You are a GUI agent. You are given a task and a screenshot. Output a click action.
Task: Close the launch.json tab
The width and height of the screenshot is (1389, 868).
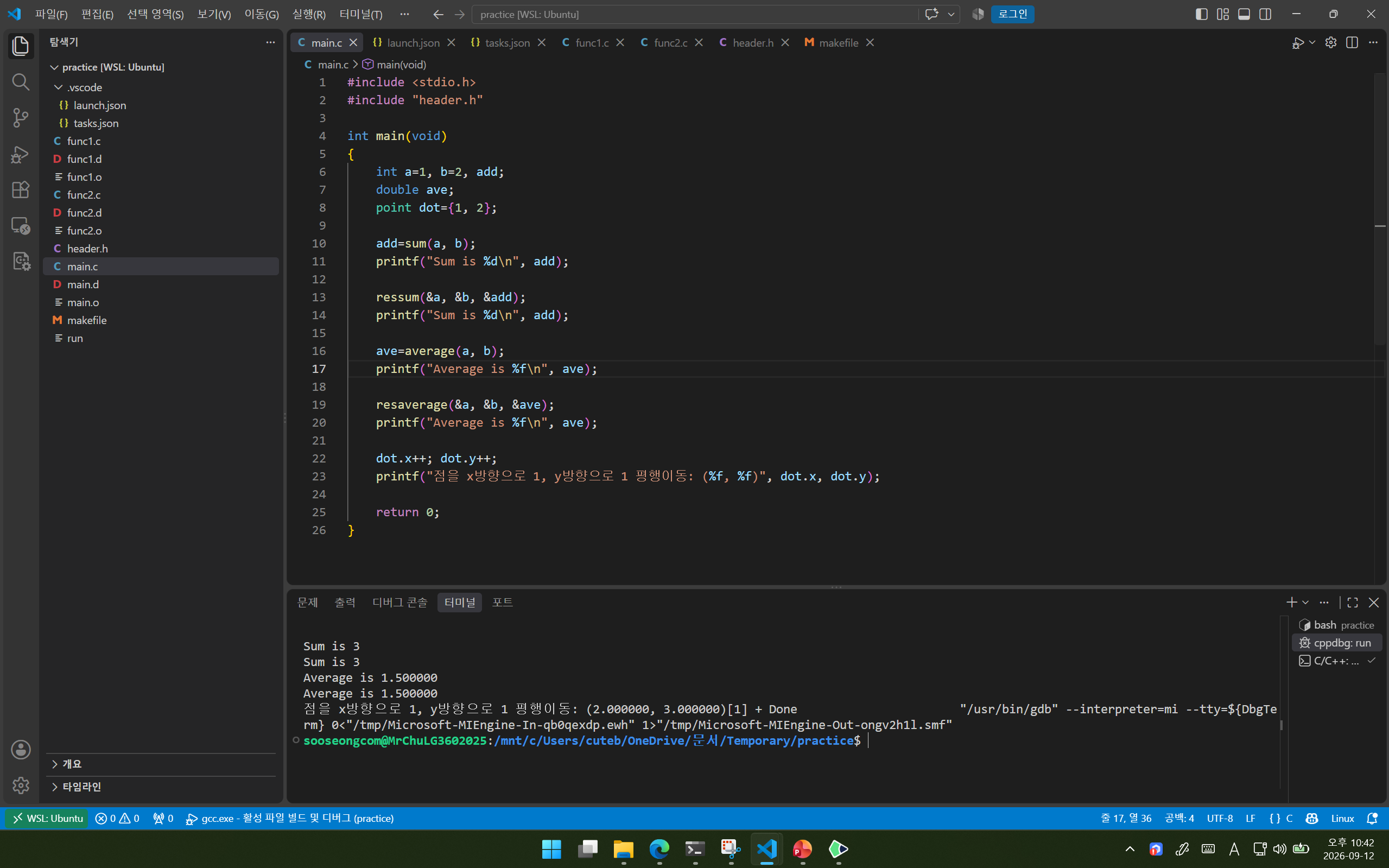pyautogui.click(x=451, y=42)
